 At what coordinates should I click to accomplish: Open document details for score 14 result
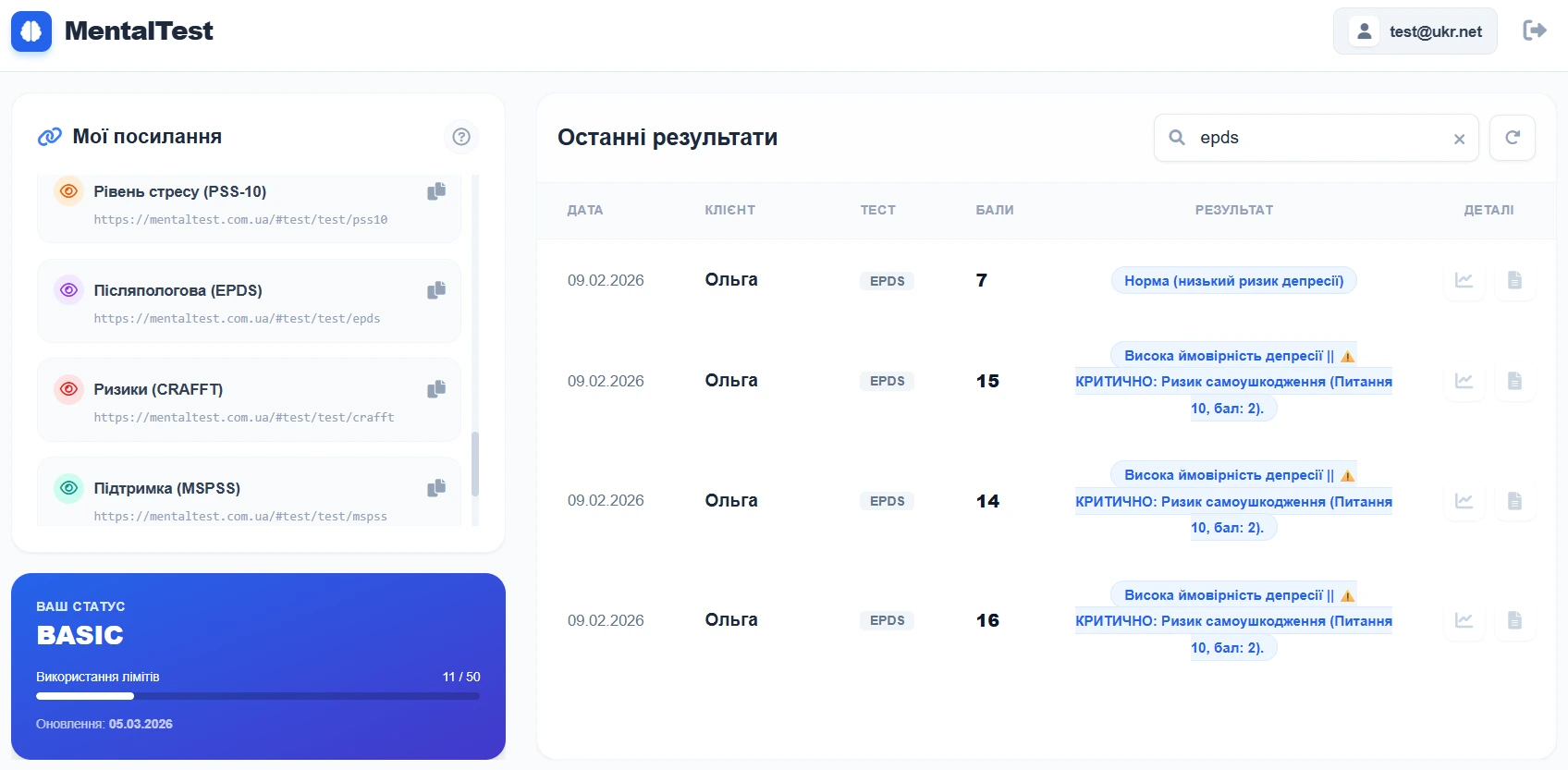(x=1514, y=501)
